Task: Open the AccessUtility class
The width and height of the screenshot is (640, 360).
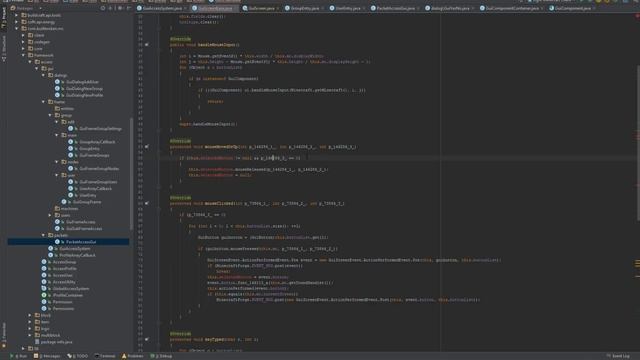Action: pyautogui.click(x=64, y=282)
